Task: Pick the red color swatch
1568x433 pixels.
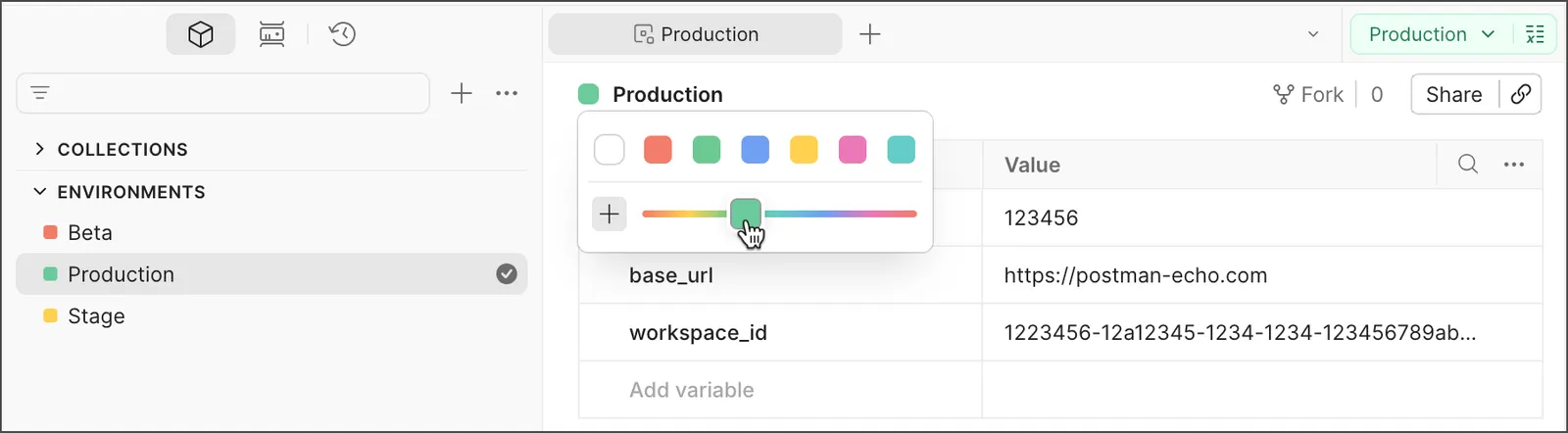Action: (x=658, y=150)
